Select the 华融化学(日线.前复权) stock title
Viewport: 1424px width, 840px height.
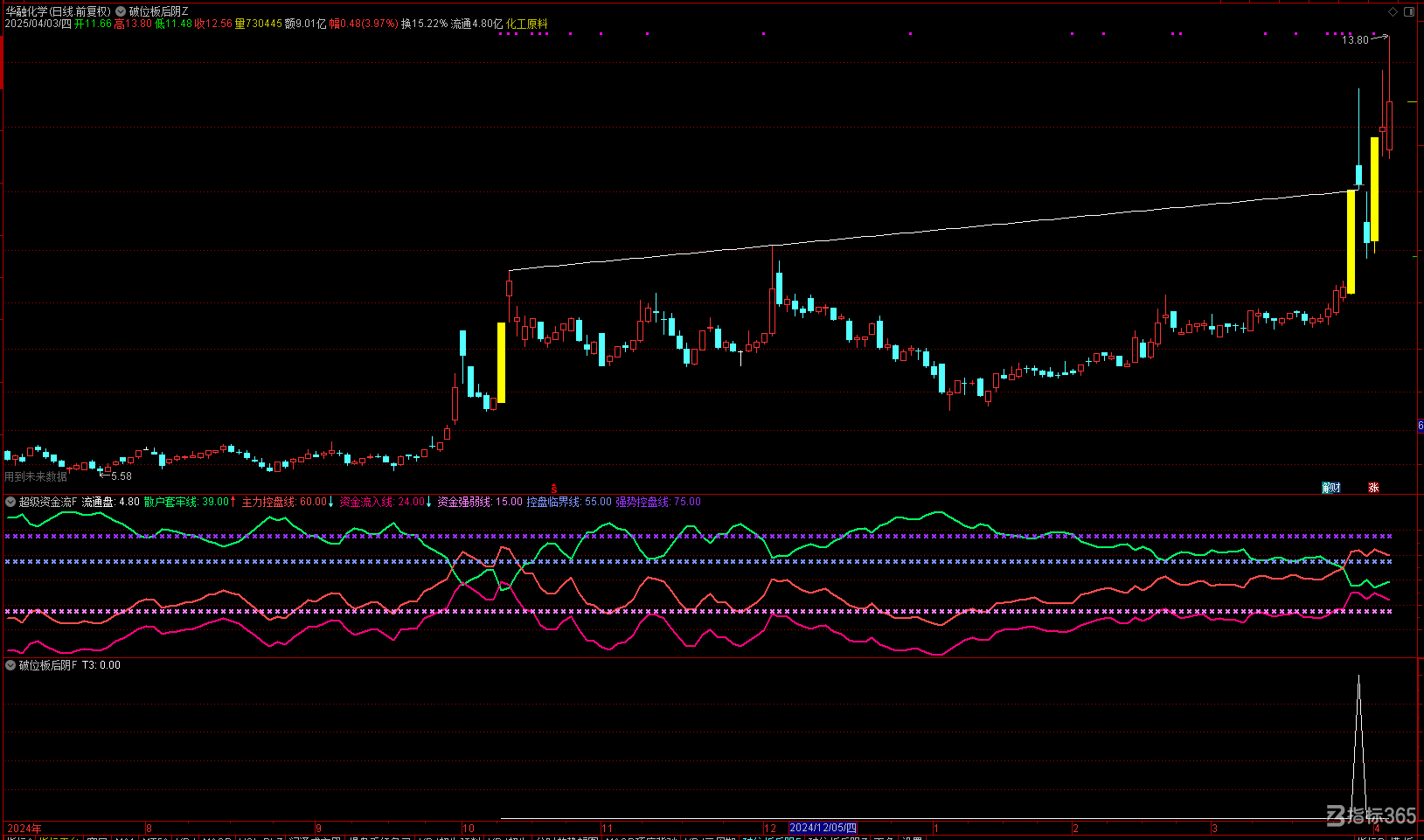(58, 11)
